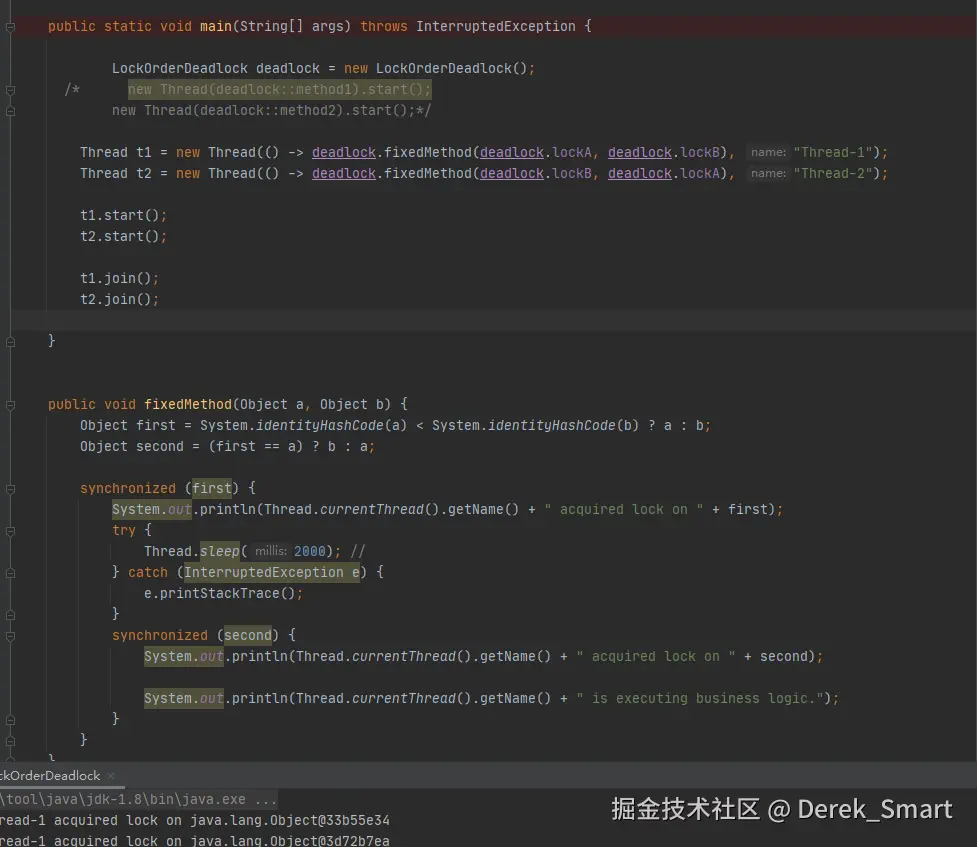Click fold end marker at main's closing brace
977x847 pixels.
click(11, 342)
